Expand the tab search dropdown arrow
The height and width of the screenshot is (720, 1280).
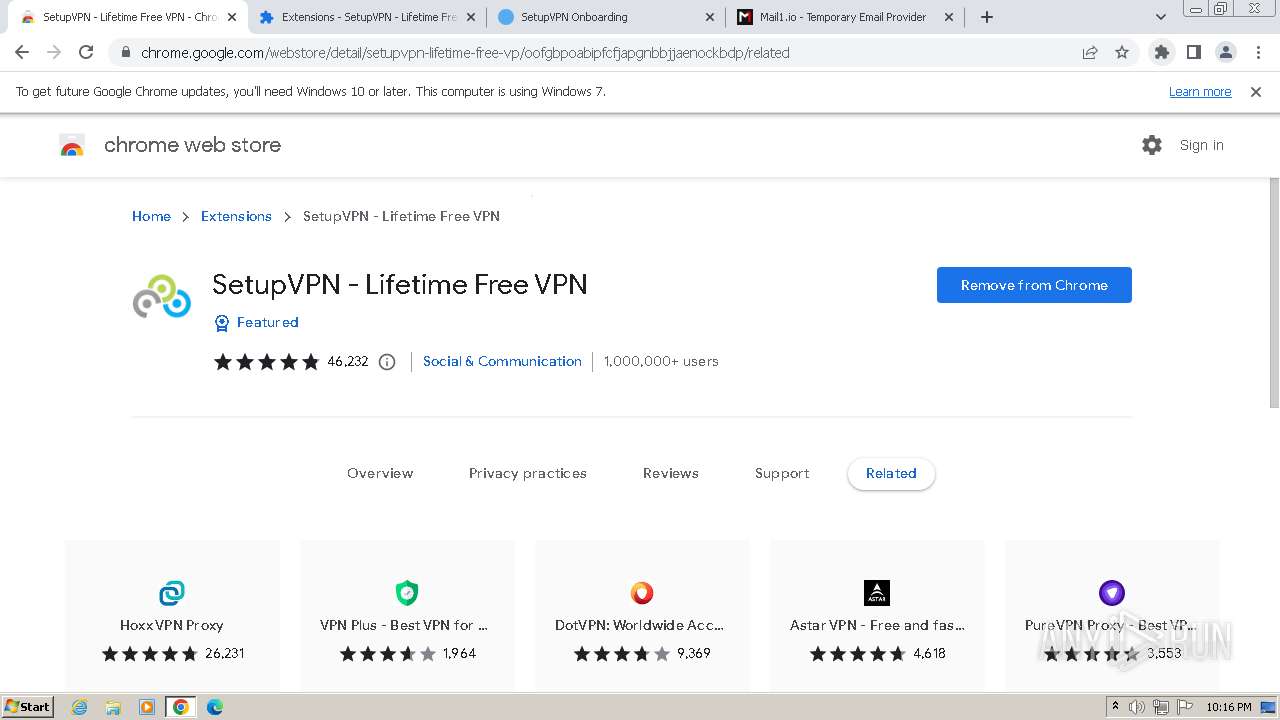pyautogui.click(x=1161, y=17)
